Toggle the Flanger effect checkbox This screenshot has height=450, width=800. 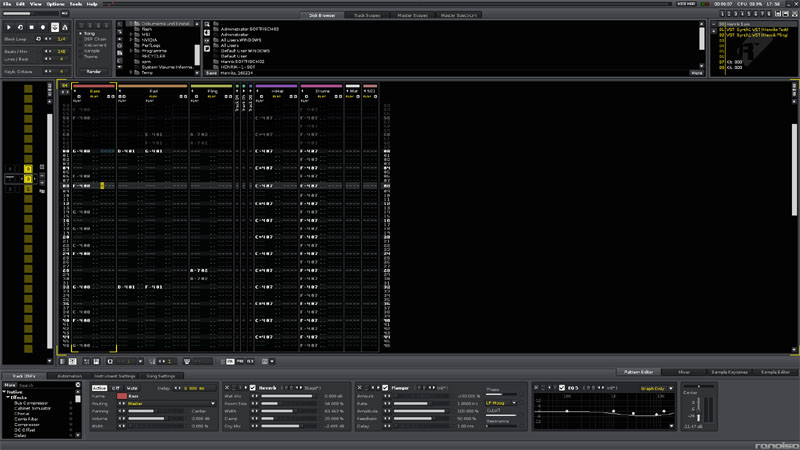[x=385, y=388]
